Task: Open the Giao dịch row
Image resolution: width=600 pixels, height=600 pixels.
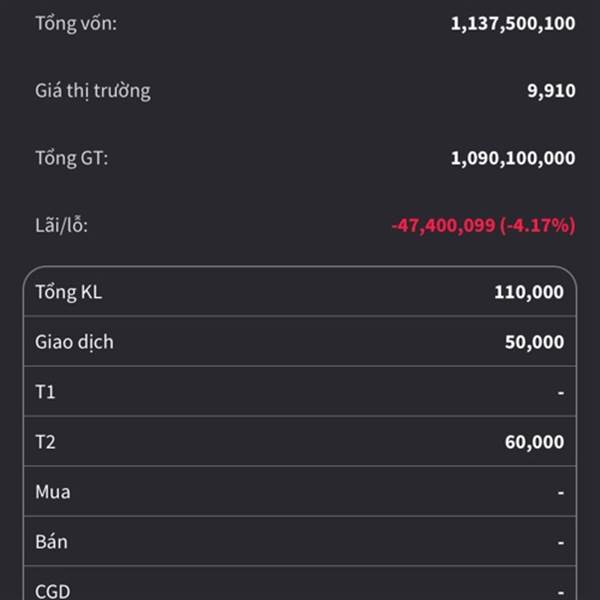Action: (x=300, y=341)
